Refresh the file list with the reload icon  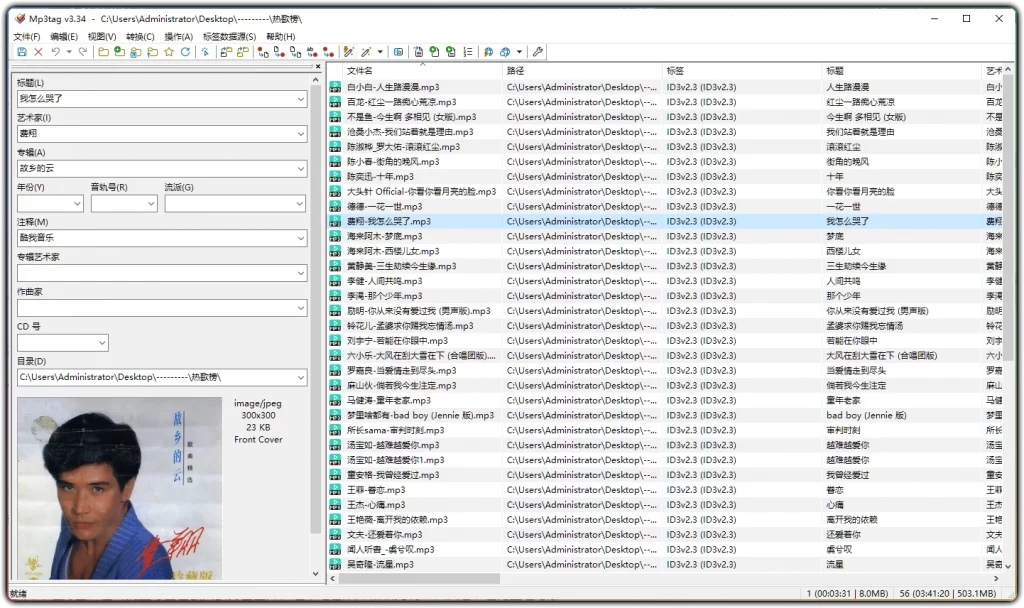click(x=184, y=50)
